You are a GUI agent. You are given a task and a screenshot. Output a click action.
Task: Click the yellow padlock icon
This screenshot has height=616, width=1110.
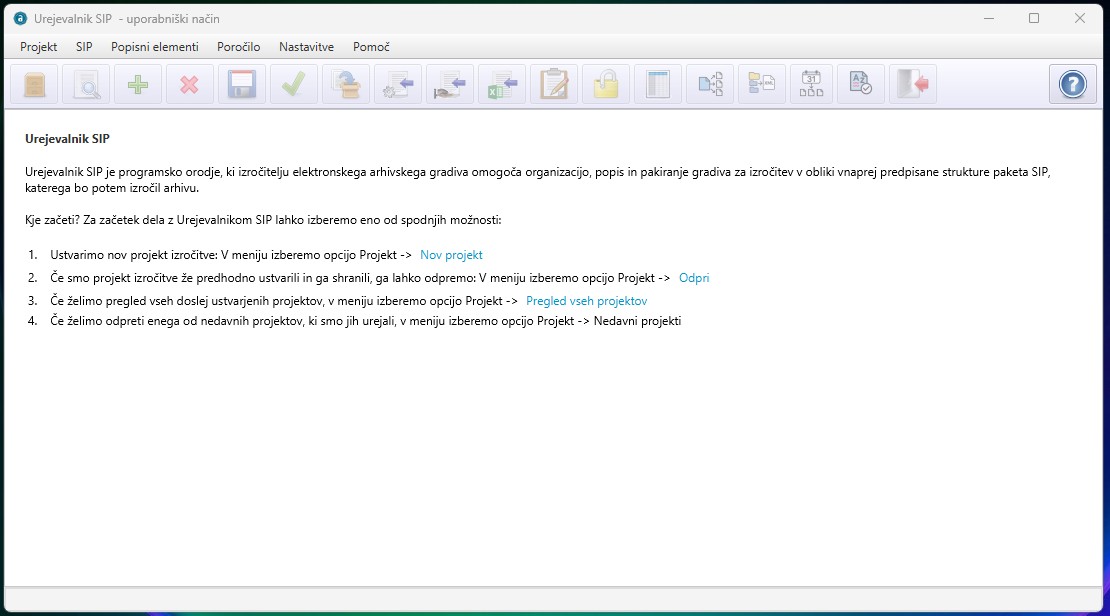coord(606,84)
